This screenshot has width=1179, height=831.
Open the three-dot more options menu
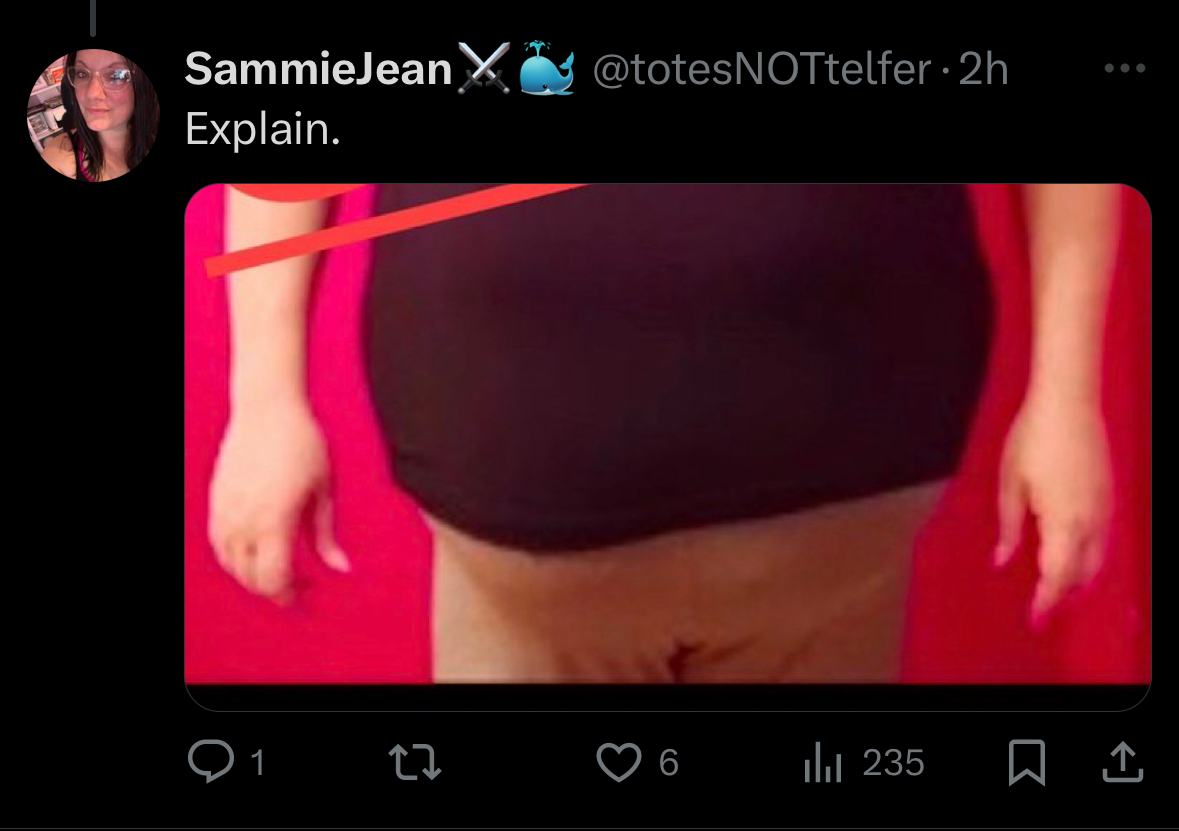click(1125, 68)
